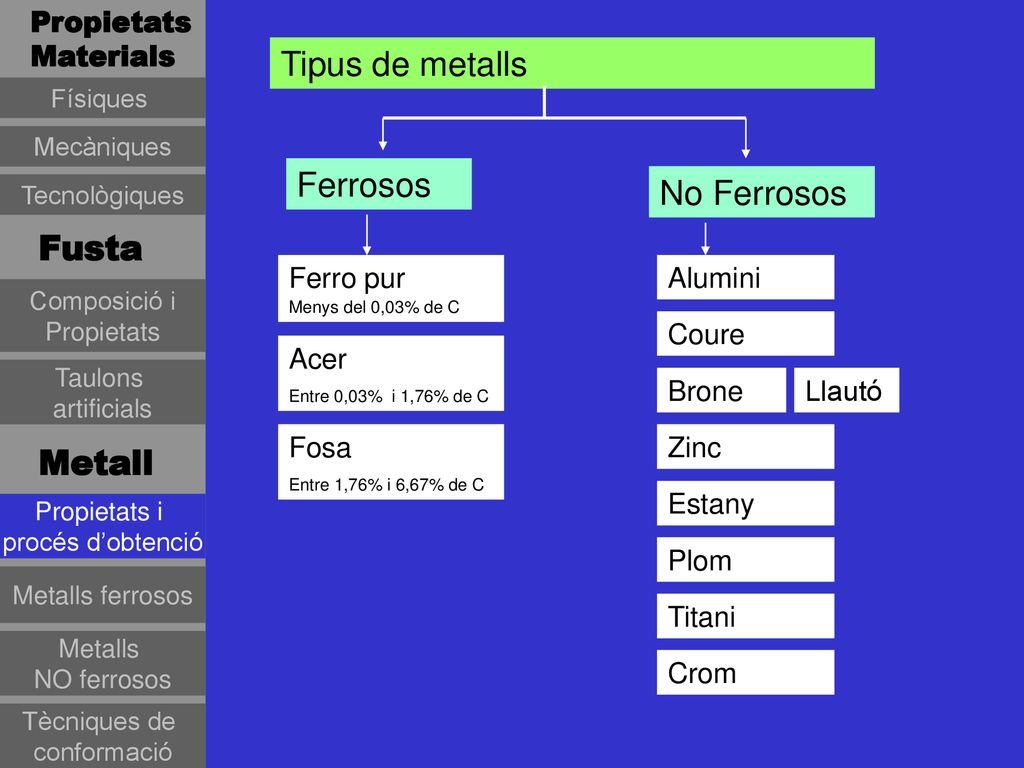Open the Físiques sidebar section

(103, 99)
